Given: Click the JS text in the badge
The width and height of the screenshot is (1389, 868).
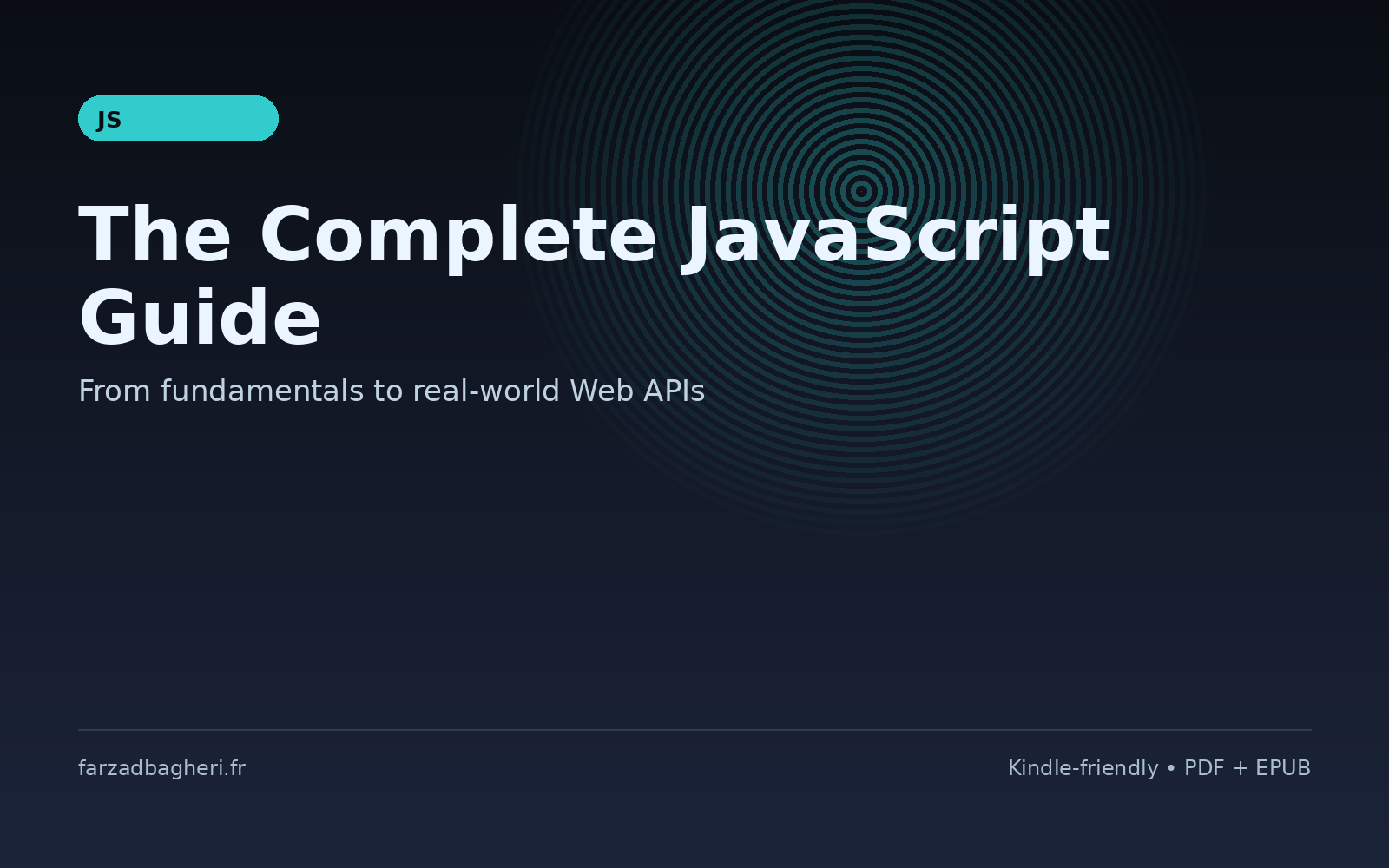Looking at the screenshot, I should (109, 120).
